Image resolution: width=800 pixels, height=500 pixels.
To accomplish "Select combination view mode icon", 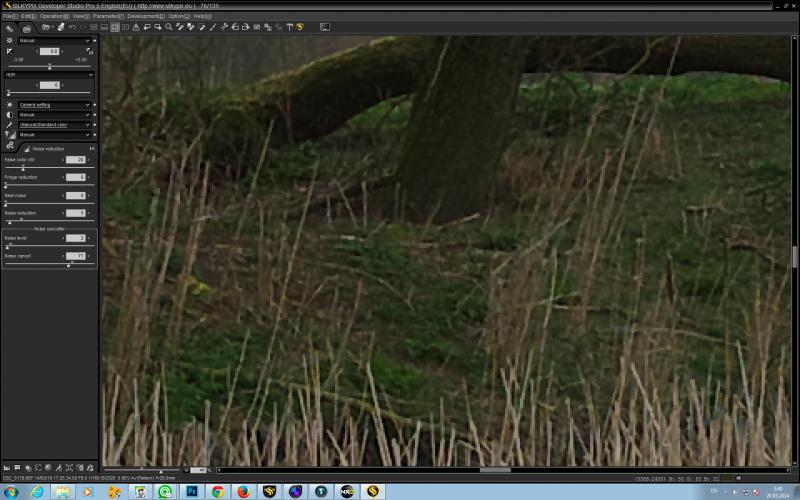I will click(104, 27).
